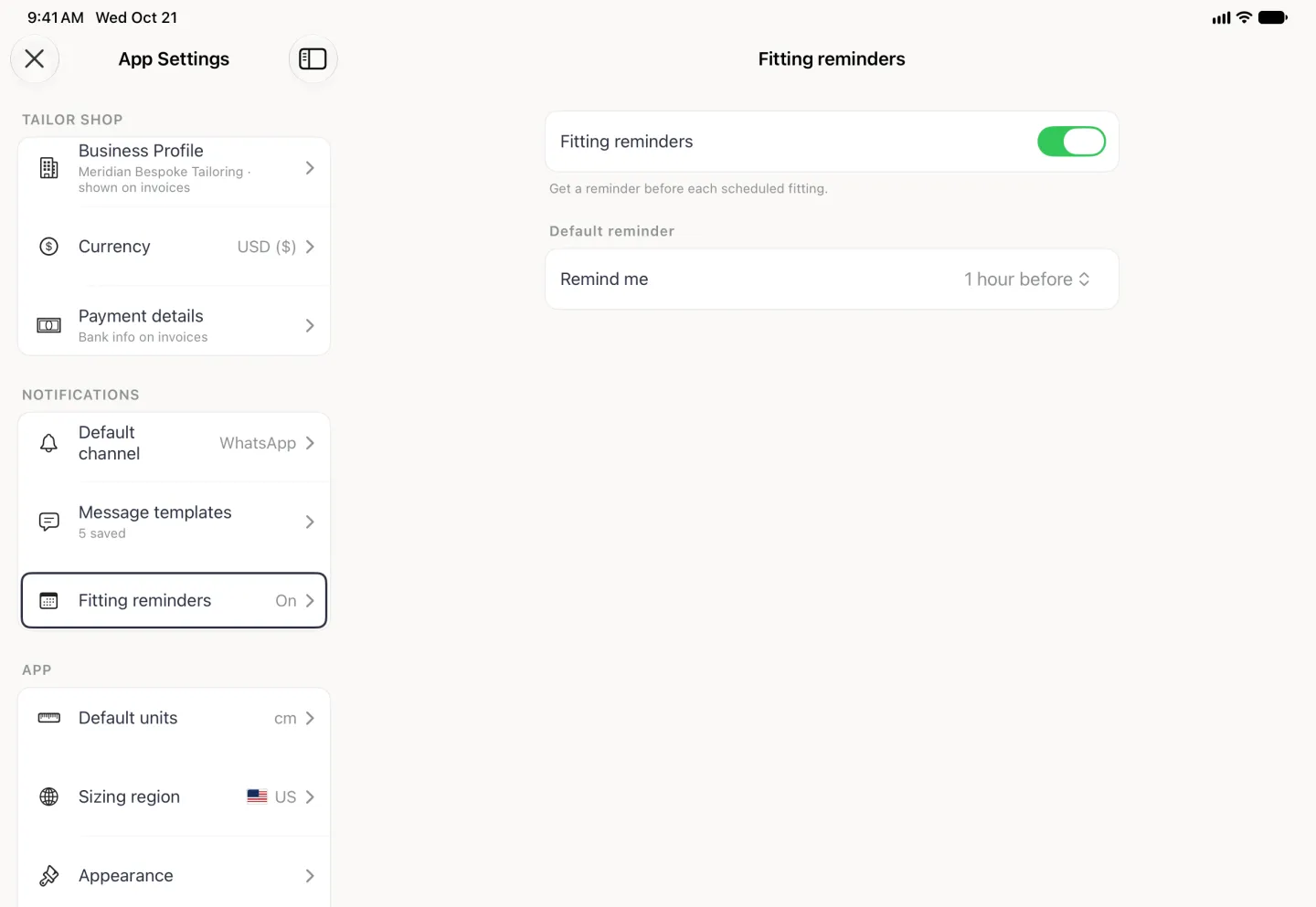Expand Default units with its chevron
1316x907 pixels.
pyautogui.click(x=310, y=718)
